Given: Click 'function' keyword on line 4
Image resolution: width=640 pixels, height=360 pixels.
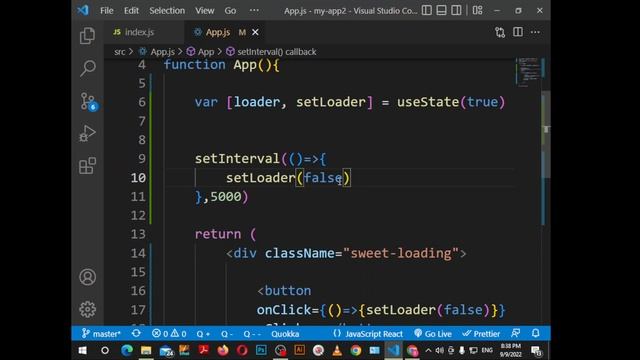Looking at the screenshot, I should click(194, 65).
